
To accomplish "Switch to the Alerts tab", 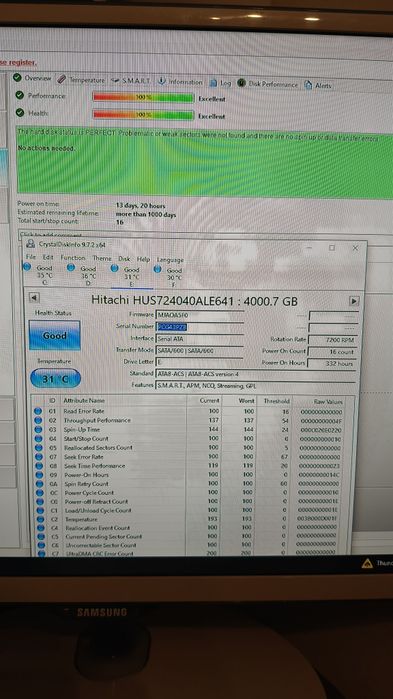I will coord(318,85).
